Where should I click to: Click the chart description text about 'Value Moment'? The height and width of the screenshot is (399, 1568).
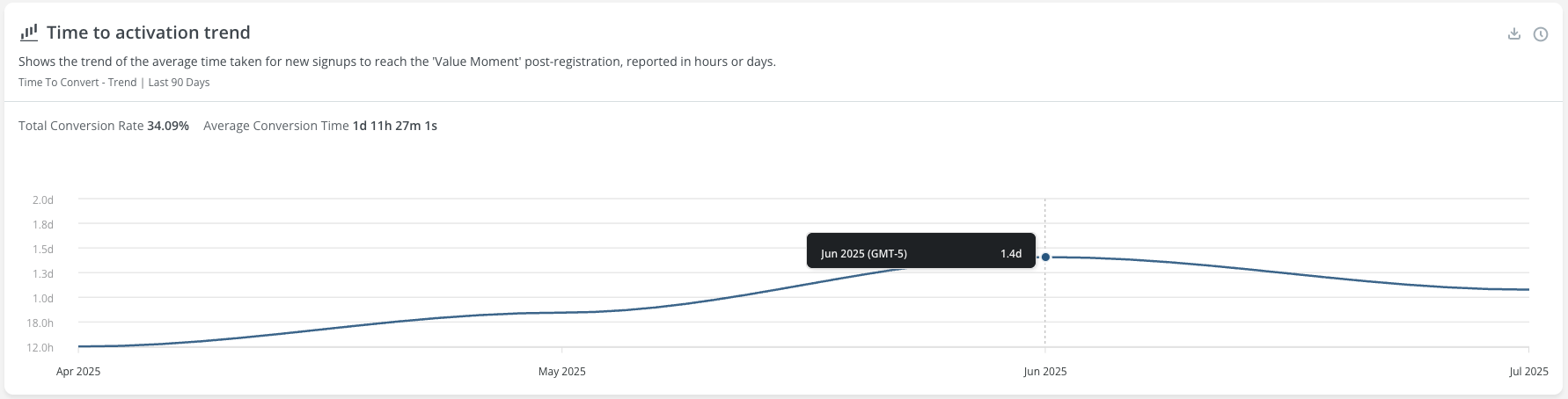click(x=397, y=62)
